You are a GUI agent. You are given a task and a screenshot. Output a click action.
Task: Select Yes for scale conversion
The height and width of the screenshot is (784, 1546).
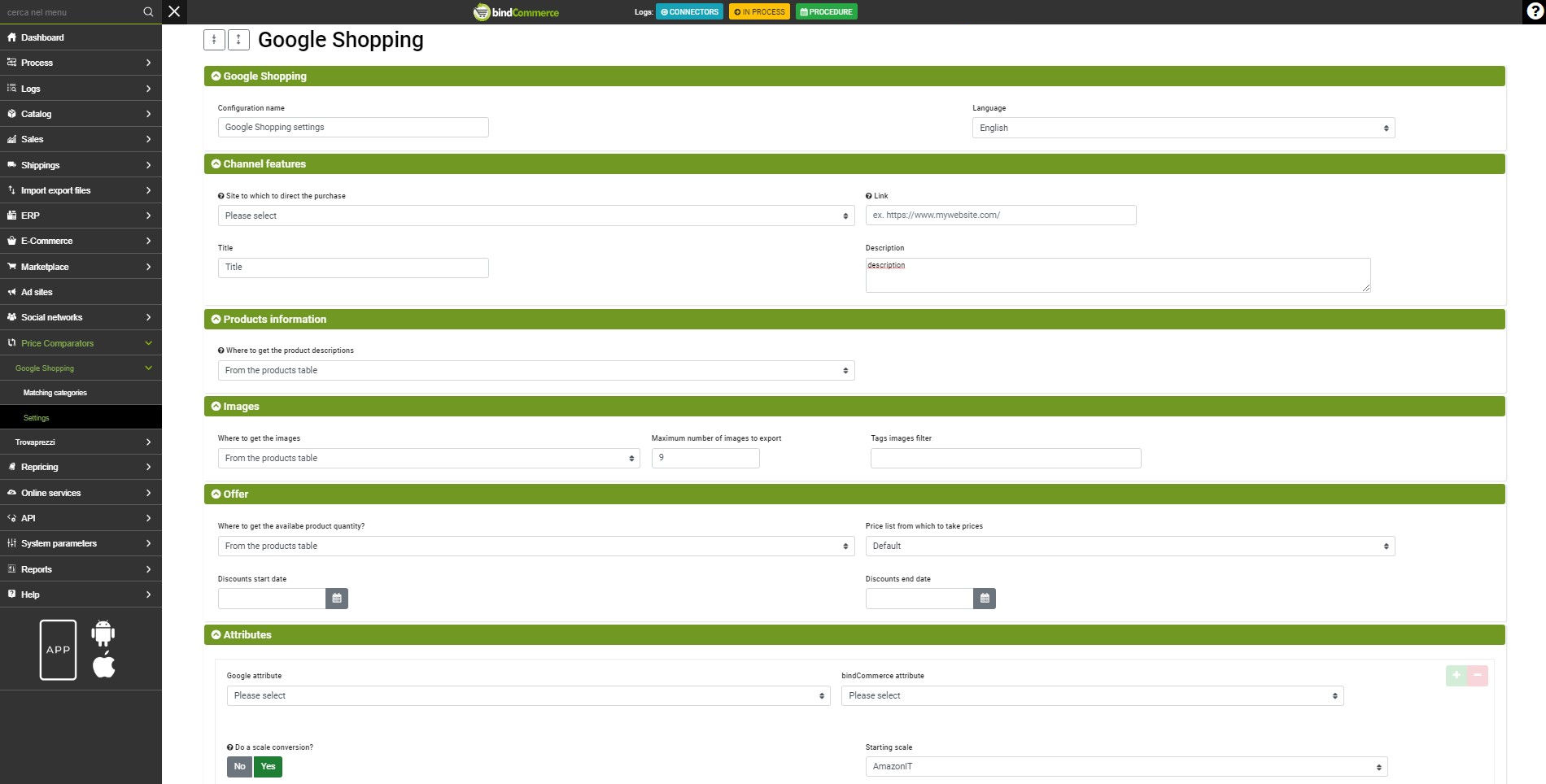pos(268,767)
